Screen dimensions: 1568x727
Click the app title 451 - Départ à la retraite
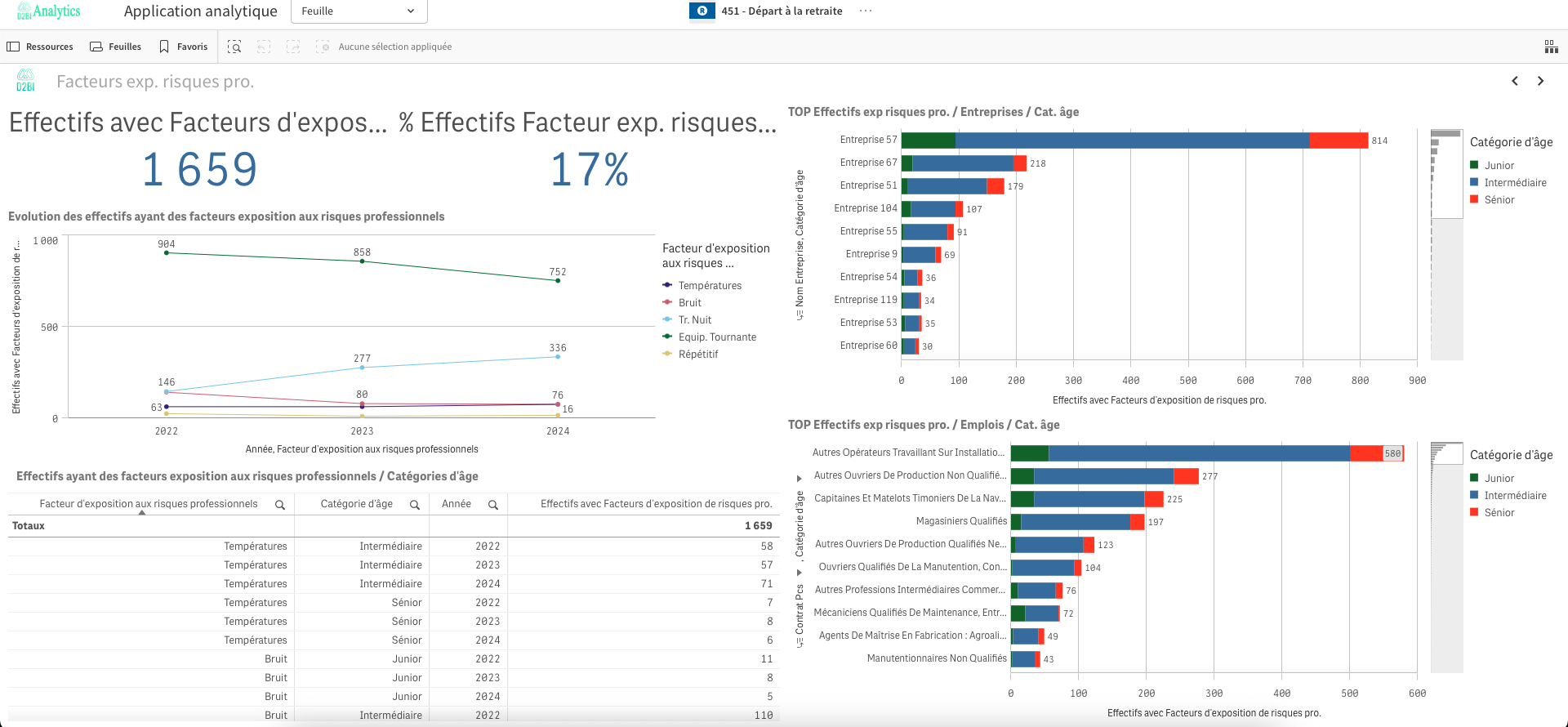coord(781,11)
